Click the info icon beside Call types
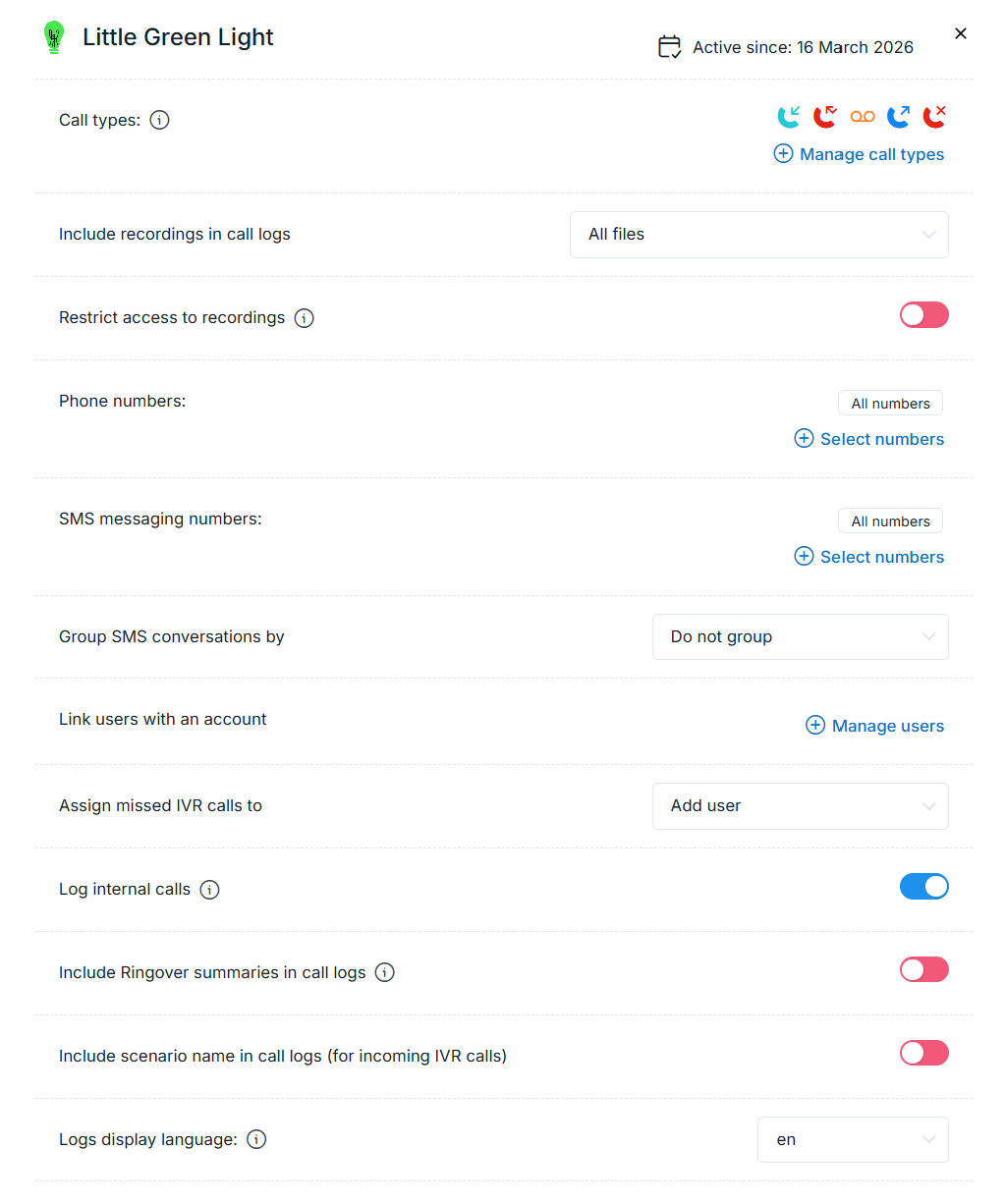Image resolution: width=1005 pixels, height=1204 pixels. 160,120
